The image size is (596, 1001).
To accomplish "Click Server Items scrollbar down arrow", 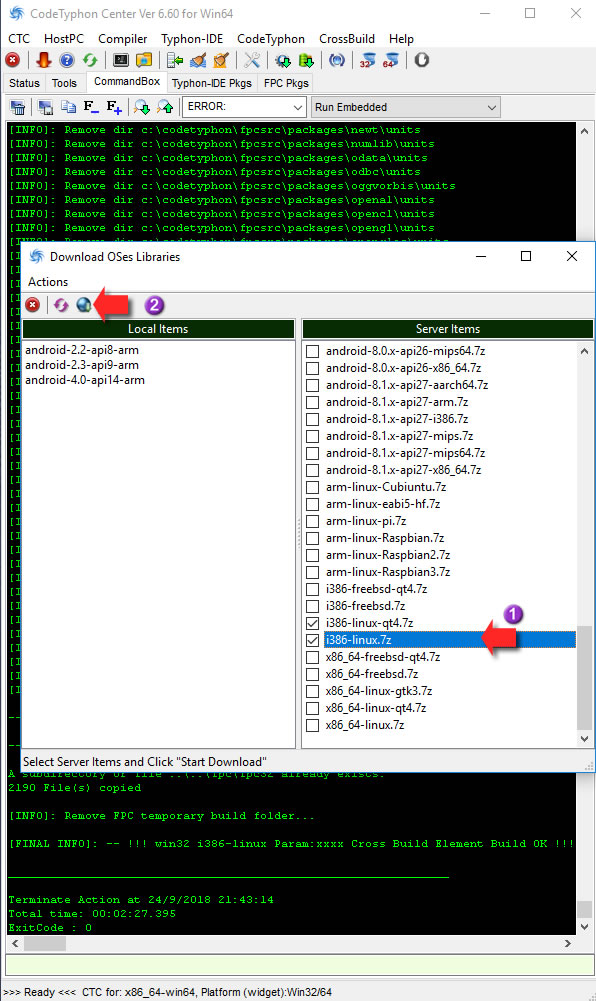I will tap(585, 739).
